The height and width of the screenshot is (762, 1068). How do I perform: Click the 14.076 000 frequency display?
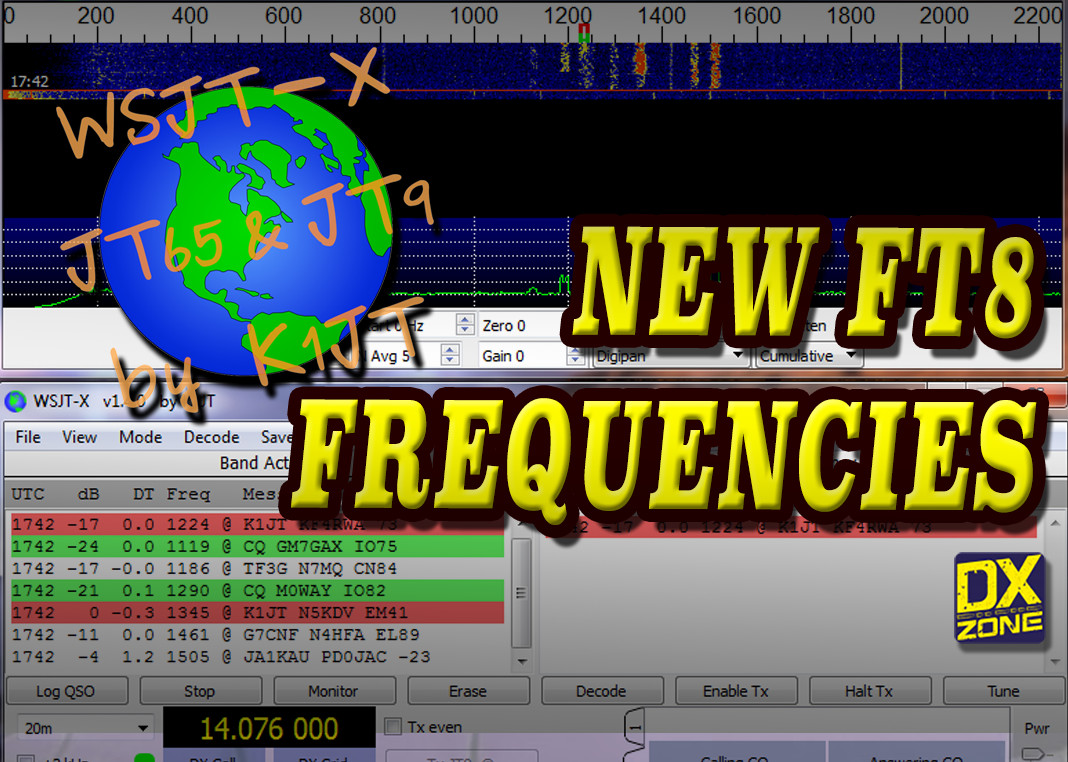(269, 728)
